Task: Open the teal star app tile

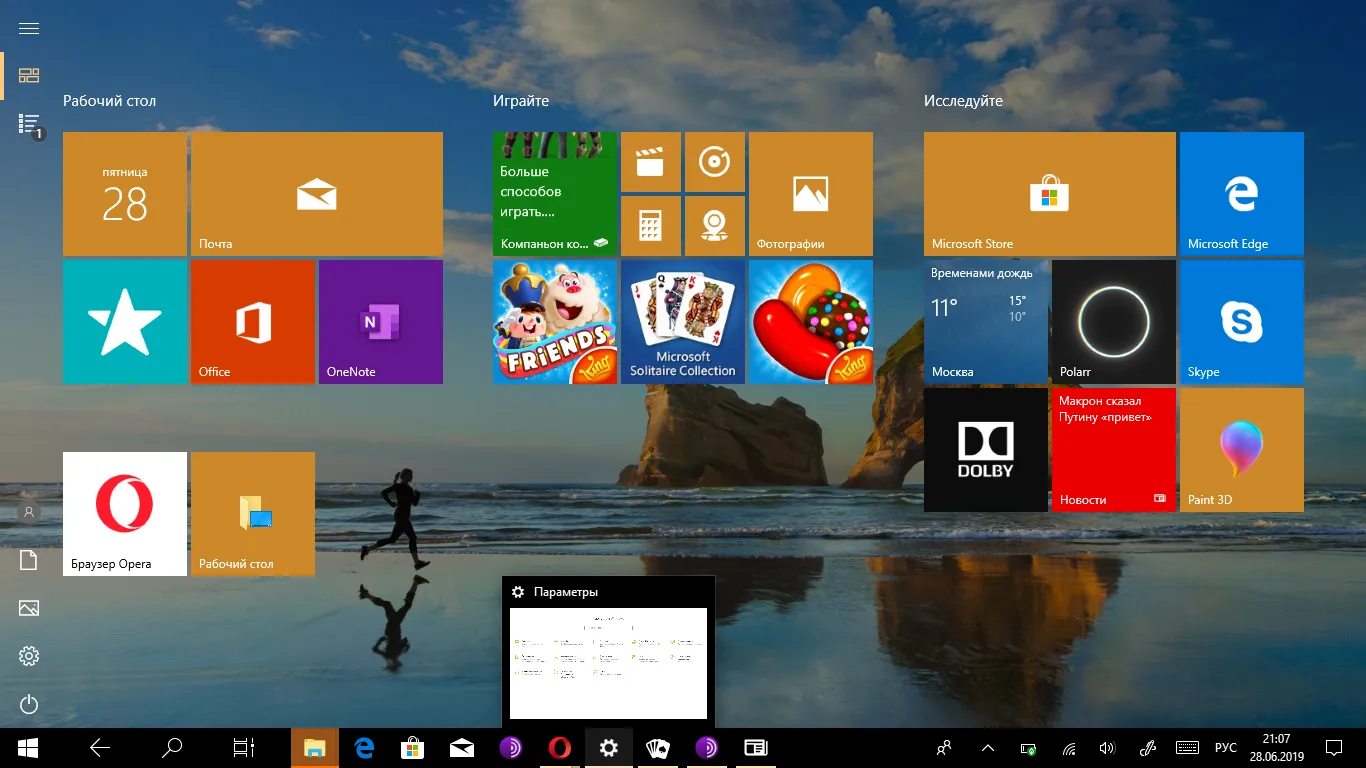Action: [x=125, y=322]
